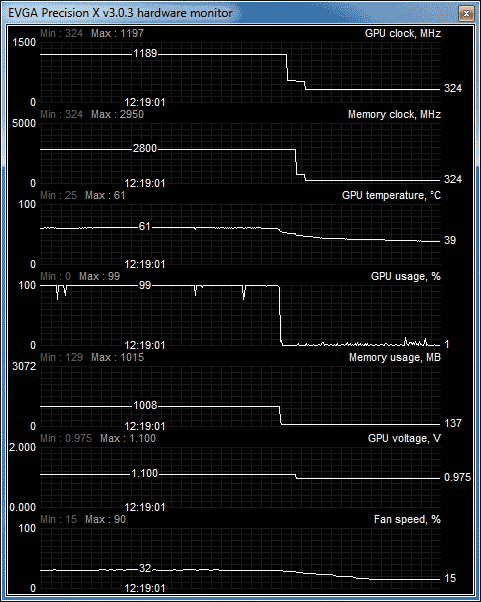
Task: Select the 'GPU usage, %' graph label
Action: [406, 276]
